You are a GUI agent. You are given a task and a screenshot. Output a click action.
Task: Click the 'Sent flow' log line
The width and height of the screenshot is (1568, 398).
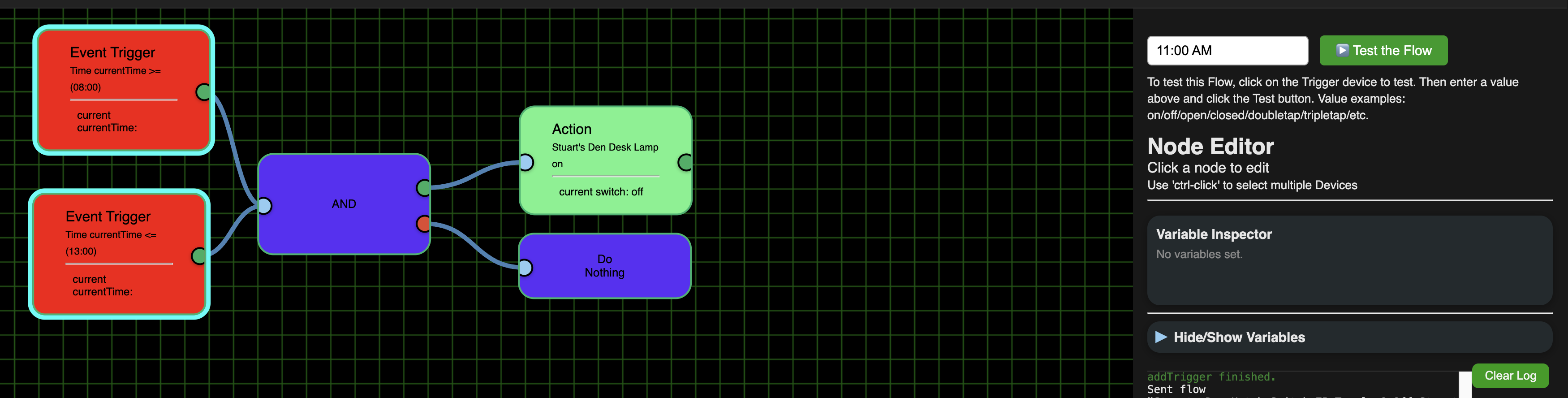[1176, 389]
